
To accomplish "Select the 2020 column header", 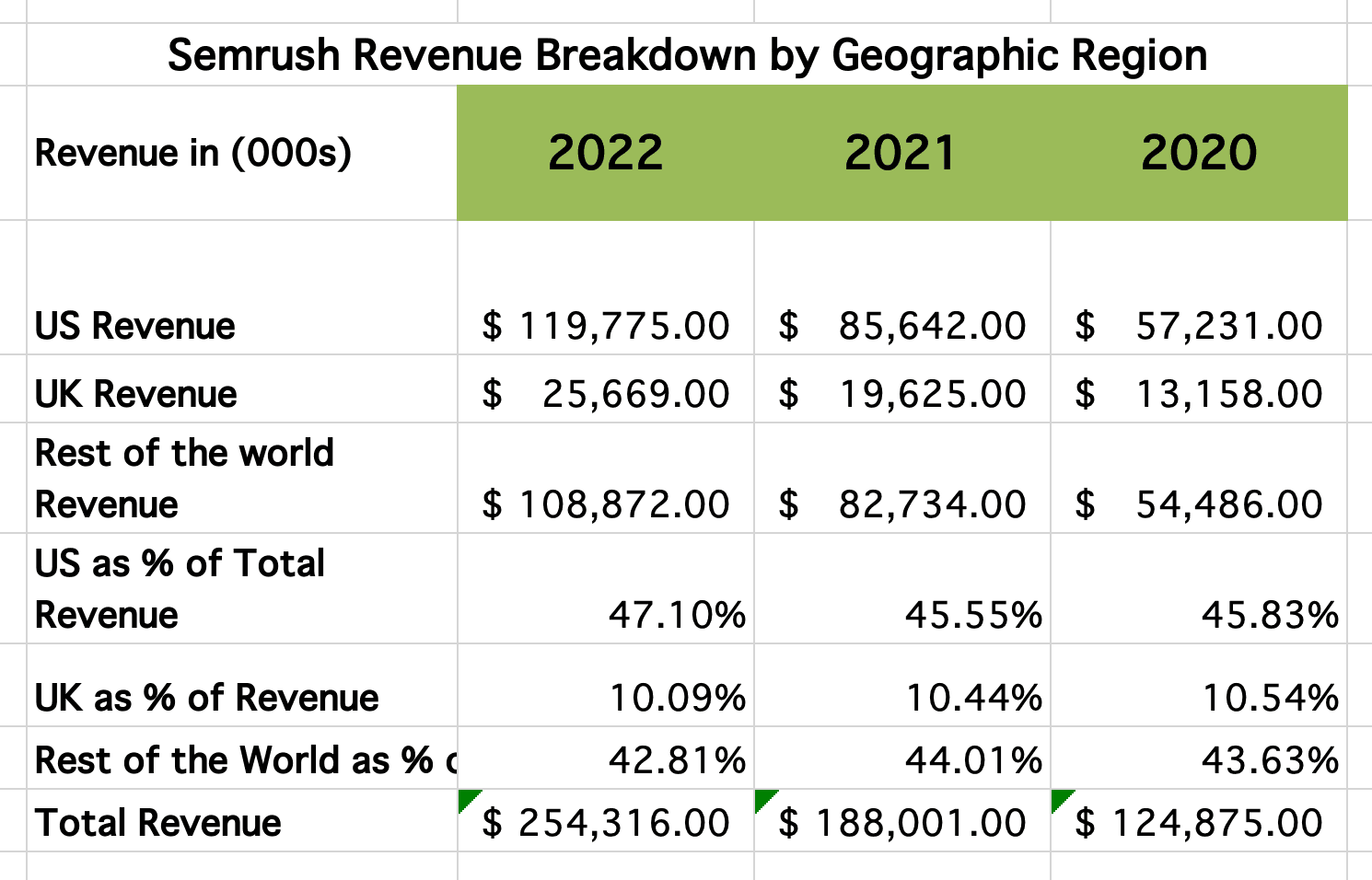I will click(1199, 153).
